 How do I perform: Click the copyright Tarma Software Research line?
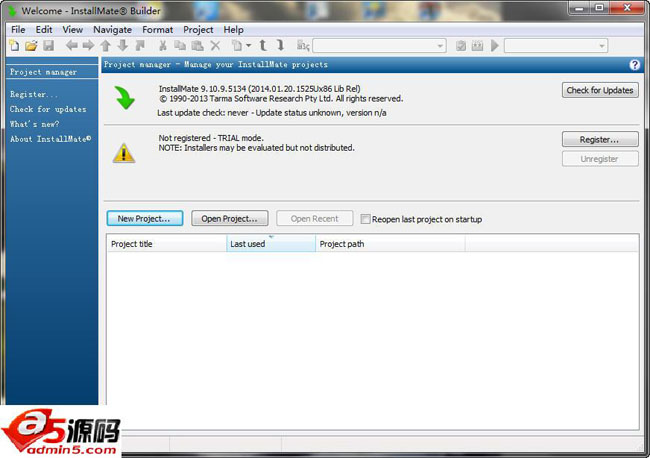(281, 99)
